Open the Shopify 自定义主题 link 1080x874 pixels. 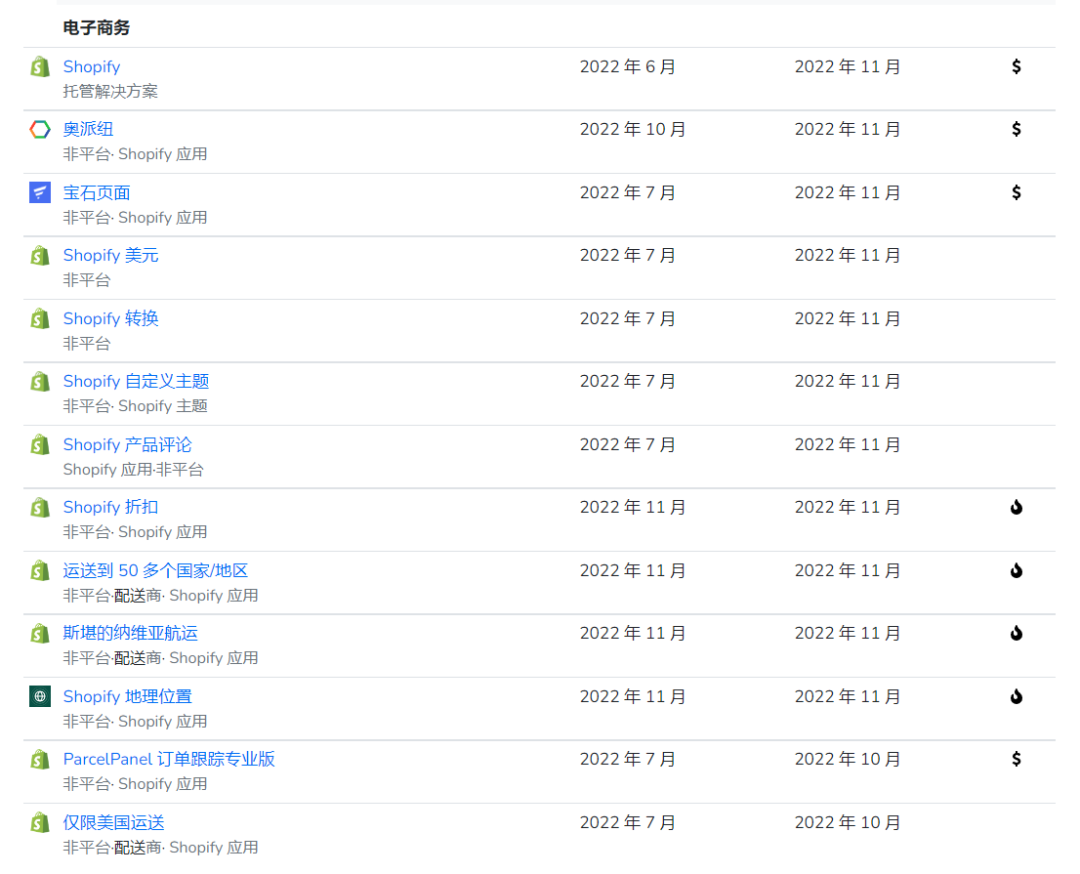136,382
